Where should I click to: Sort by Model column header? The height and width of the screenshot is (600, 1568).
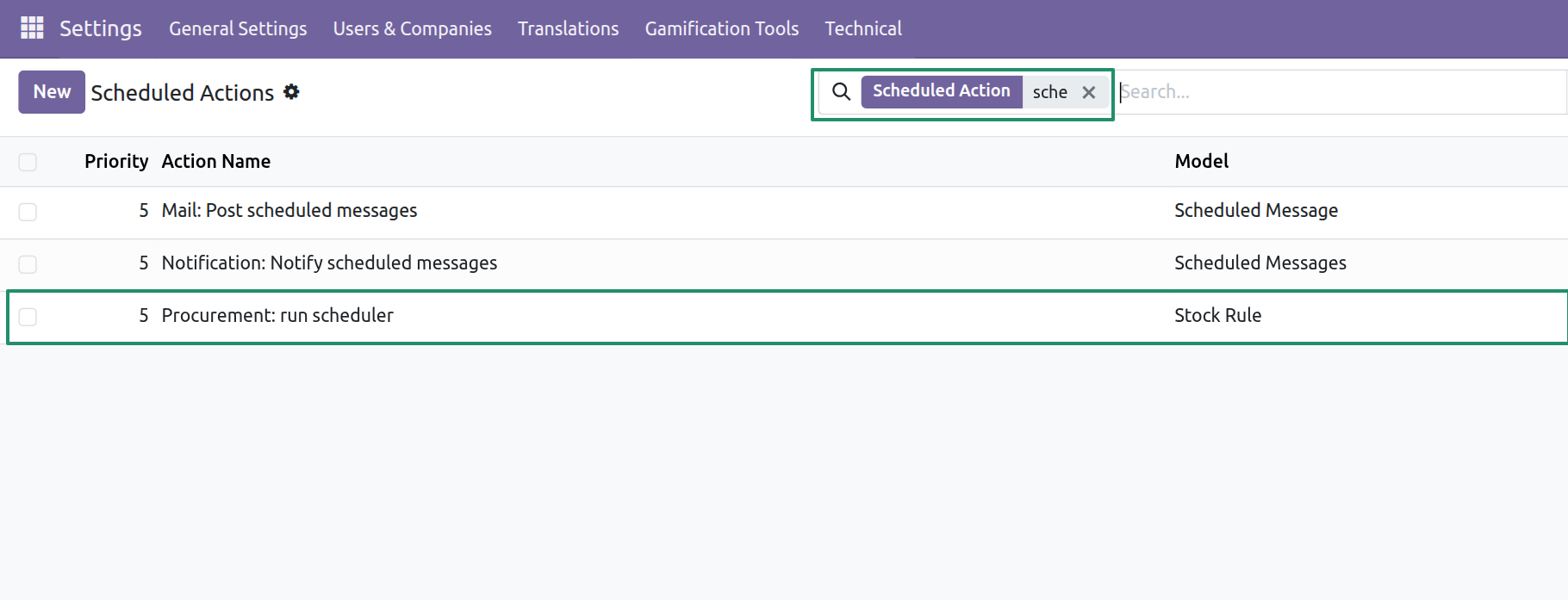click(x=1202, y=161)
